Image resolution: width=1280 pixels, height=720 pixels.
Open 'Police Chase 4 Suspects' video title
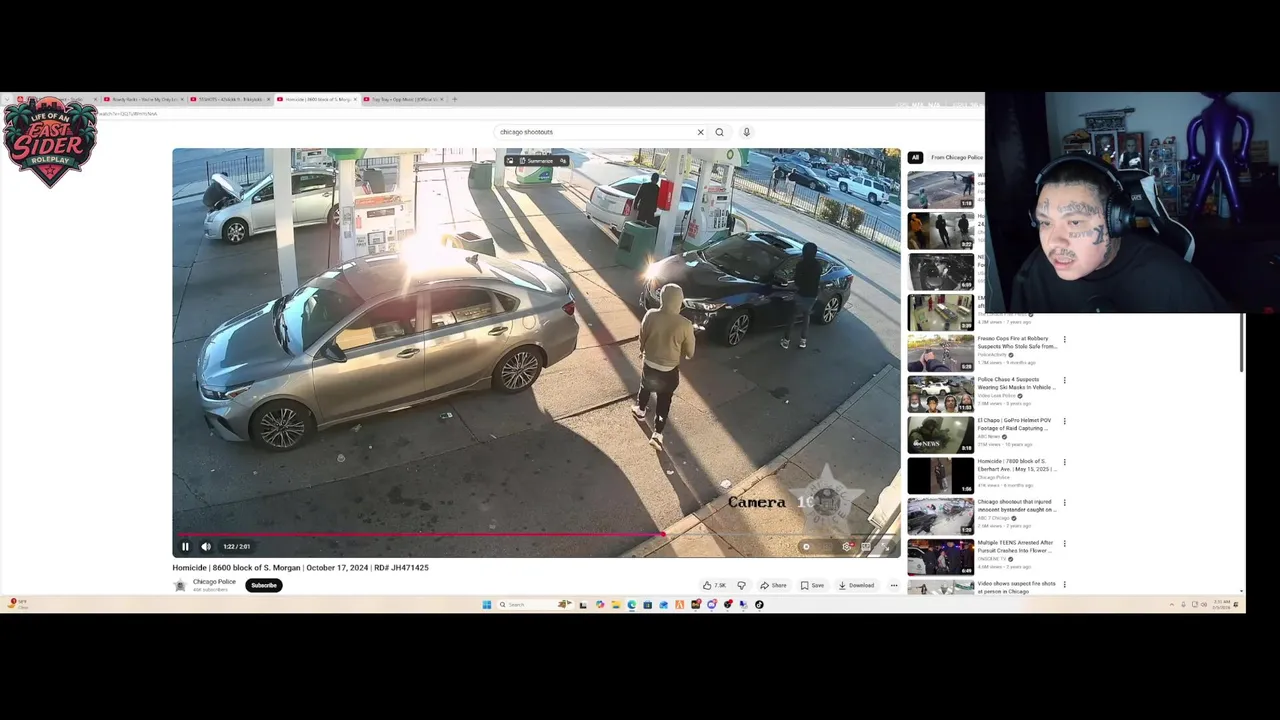click(1015, 383)
